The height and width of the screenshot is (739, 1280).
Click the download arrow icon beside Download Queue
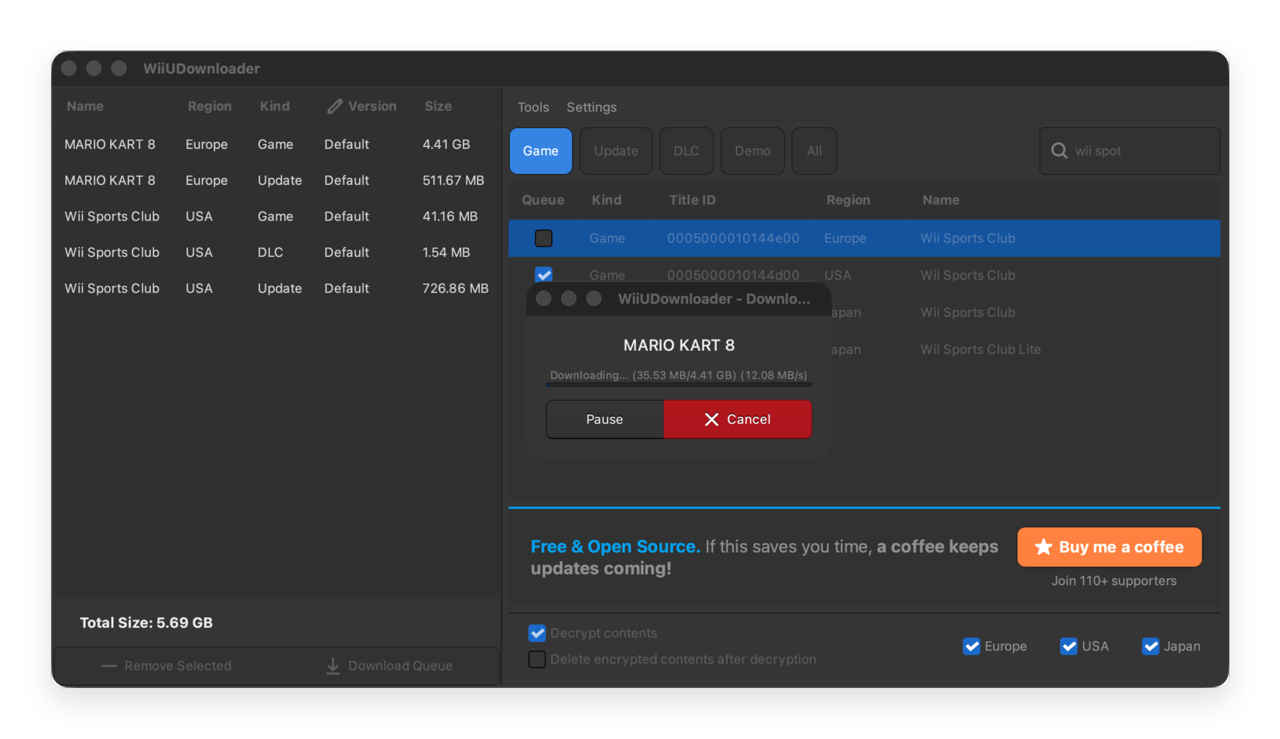click(333, 666)
